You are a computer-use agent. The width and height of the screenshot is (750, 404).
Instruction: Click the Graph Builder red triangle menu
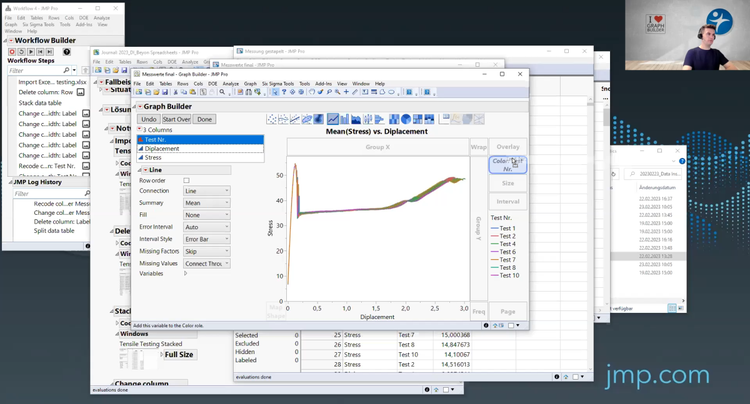click(140, 107)
